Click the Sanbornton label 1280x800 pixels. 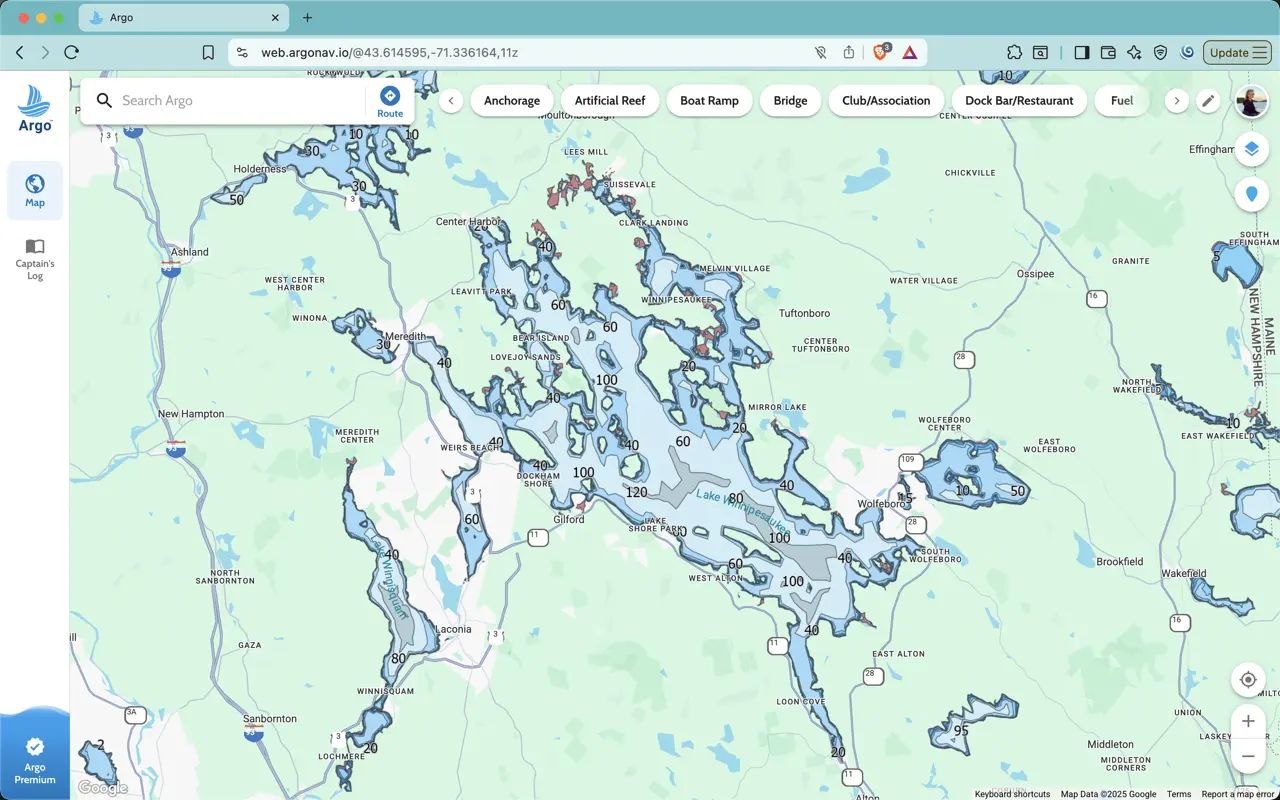(270, 718)
